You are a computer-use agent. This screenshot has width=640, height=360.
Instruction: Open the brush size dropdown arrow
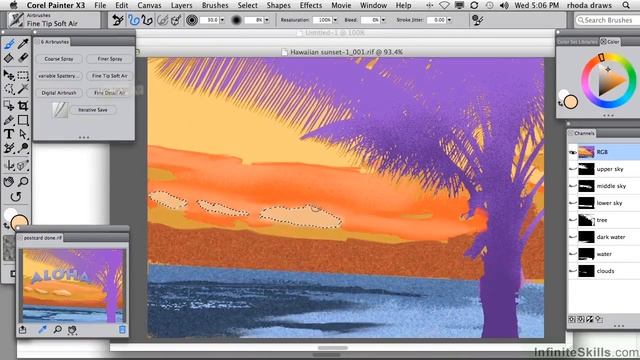click(x=222, y=20)
